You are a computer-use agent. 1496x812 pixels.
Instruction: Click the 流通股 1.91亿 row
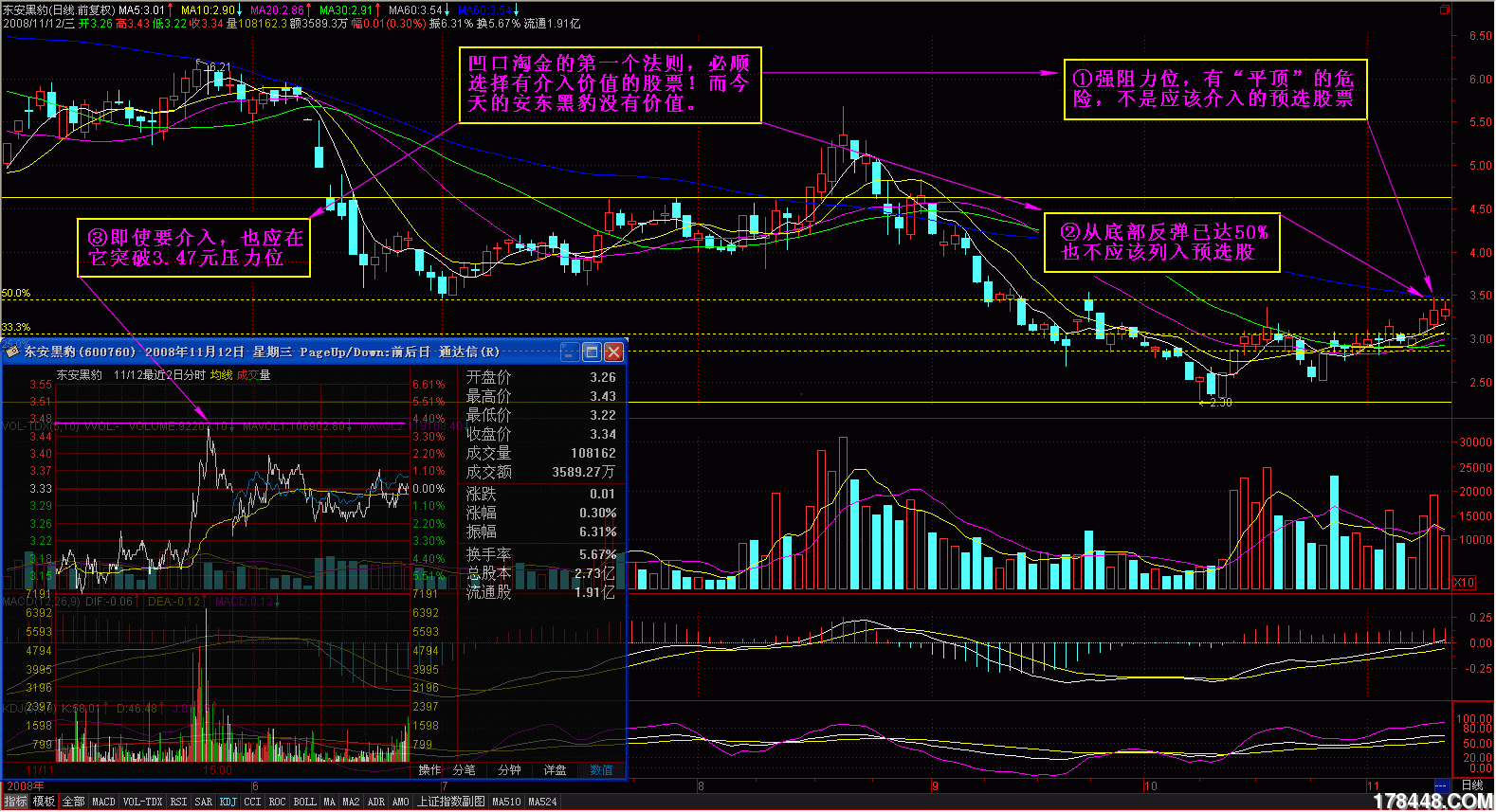540,592
